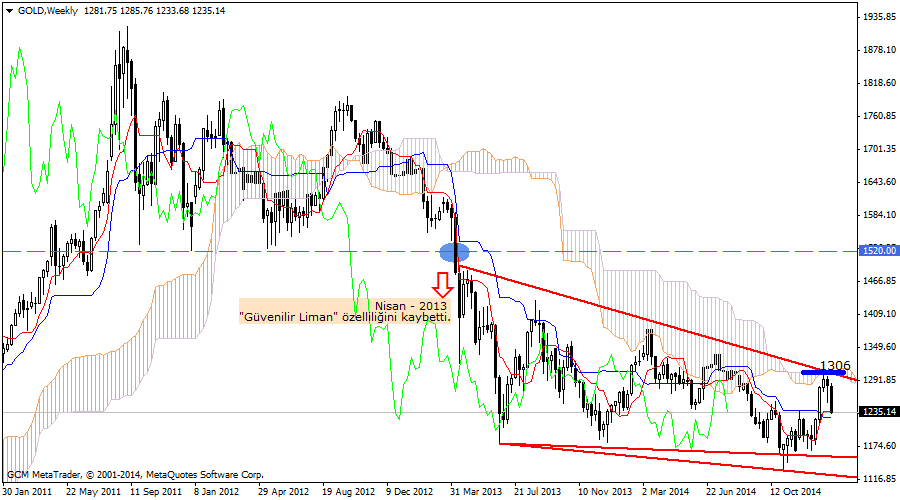
Task: Click "31 Mar 2013" on the time axis
Action: click(x=477, y=492)
